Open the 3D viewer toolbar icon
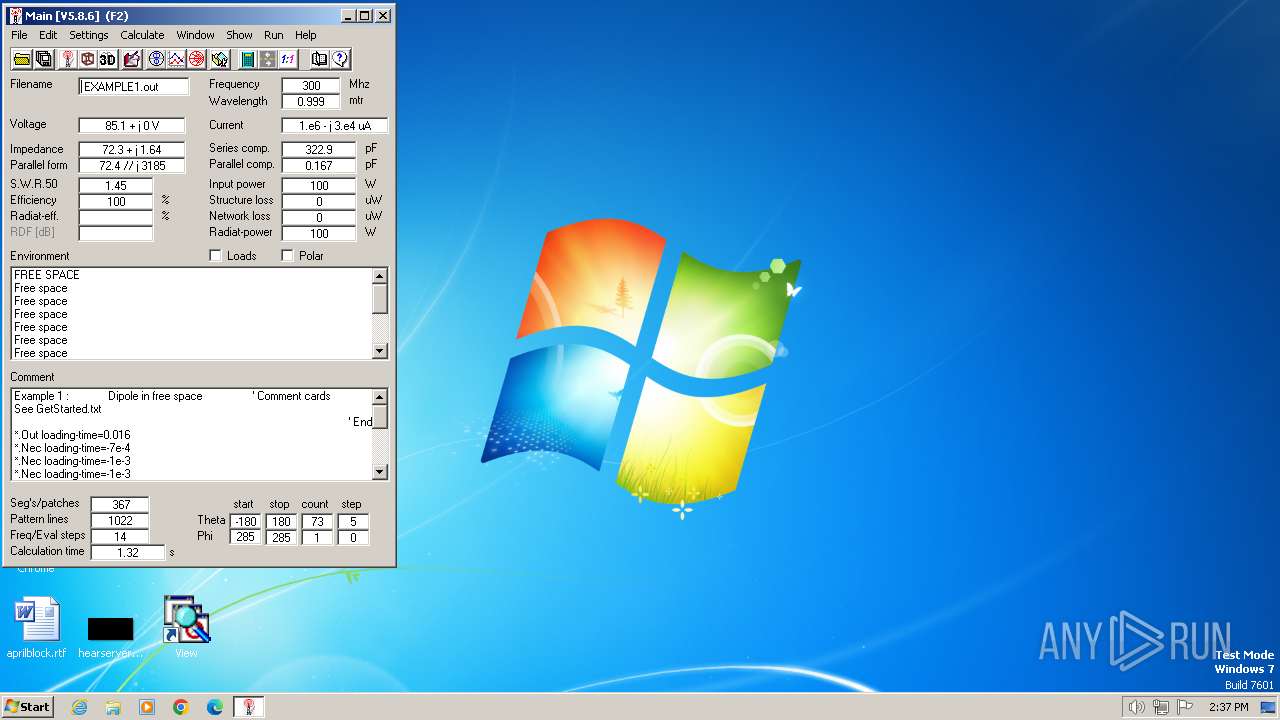 point(108,59)
